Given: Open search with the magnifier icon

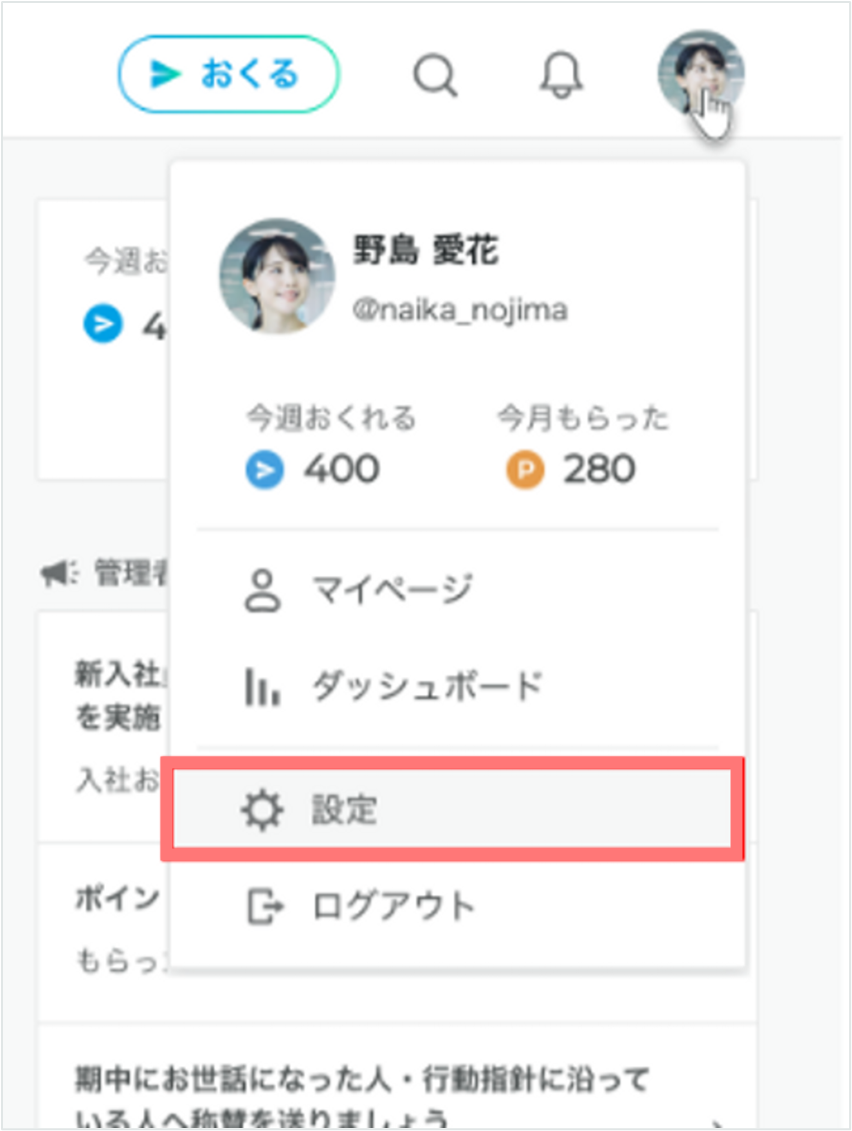Looking at the screenshot, I should [x=436, y=75].
